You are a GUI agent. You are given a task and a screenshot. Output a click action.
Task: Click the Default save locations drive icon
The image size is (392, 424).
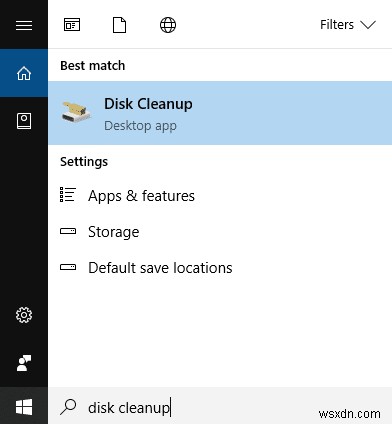(68, 267)
